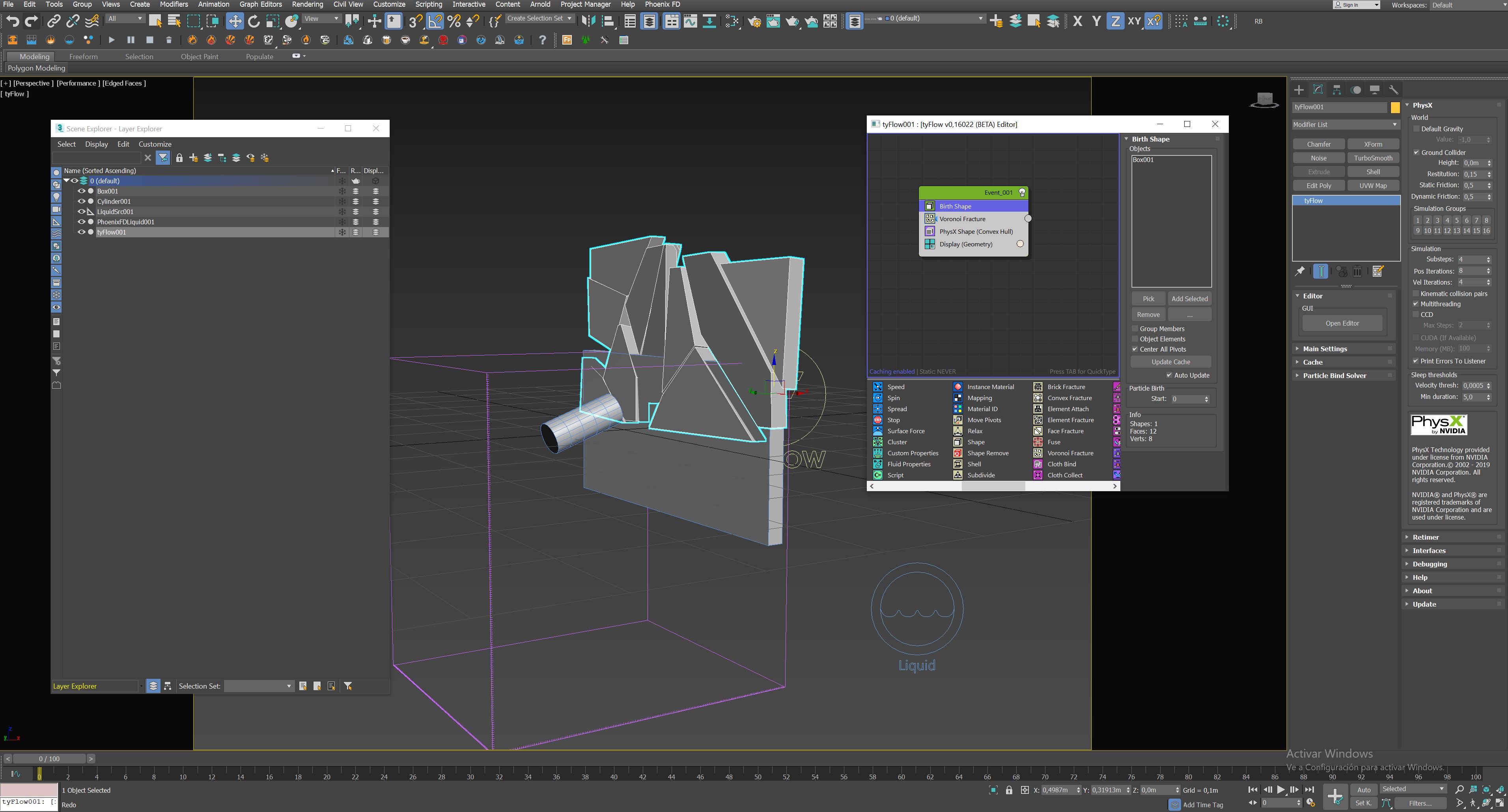This screenshot has height=812, width=1508.
Task: Open the Hierarchy command panel tab
Action: (x=1336, y=89)
